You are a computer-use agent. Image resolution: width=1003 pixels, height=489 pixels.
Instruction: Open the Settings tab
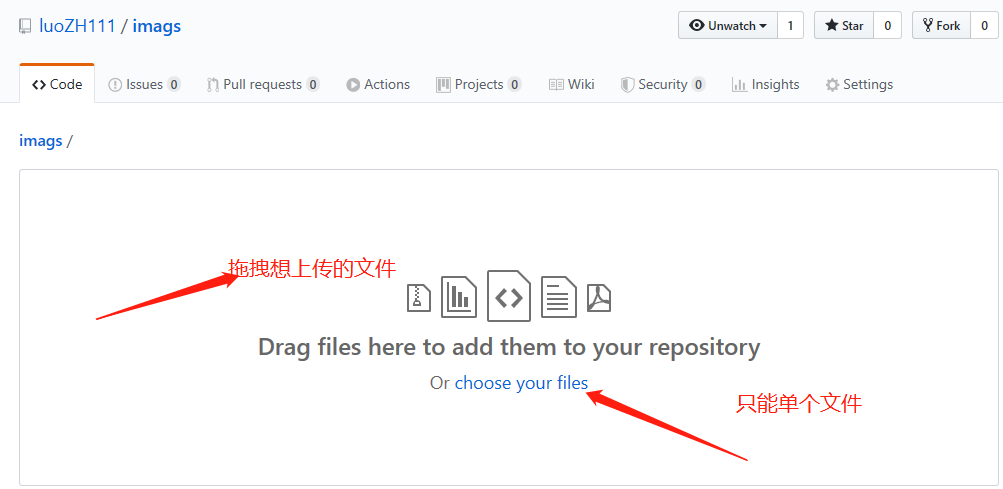click(x=859, y=84)
